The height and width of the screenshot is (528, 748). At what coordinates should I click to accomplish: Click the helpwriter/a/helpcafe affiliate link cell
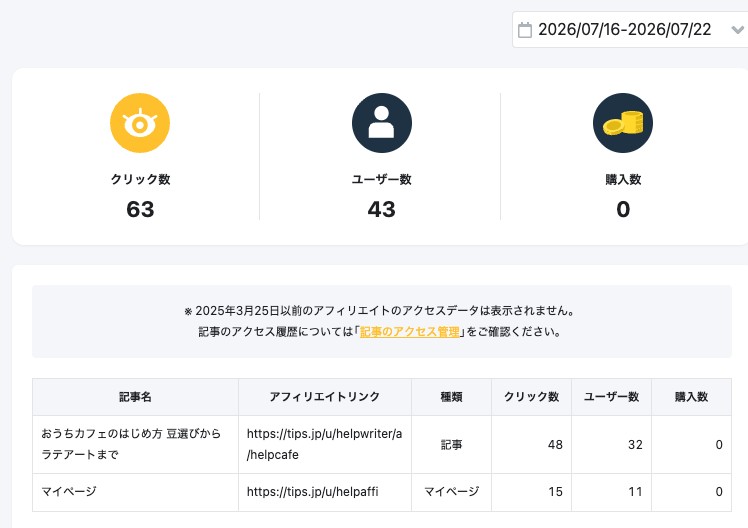pos(325,445)
